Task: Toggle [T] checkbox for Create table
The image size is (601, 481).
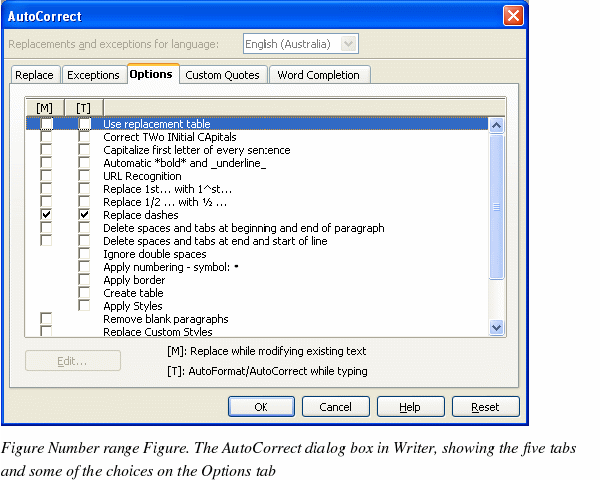Action: pyautogui.click(x=85, y=293)
